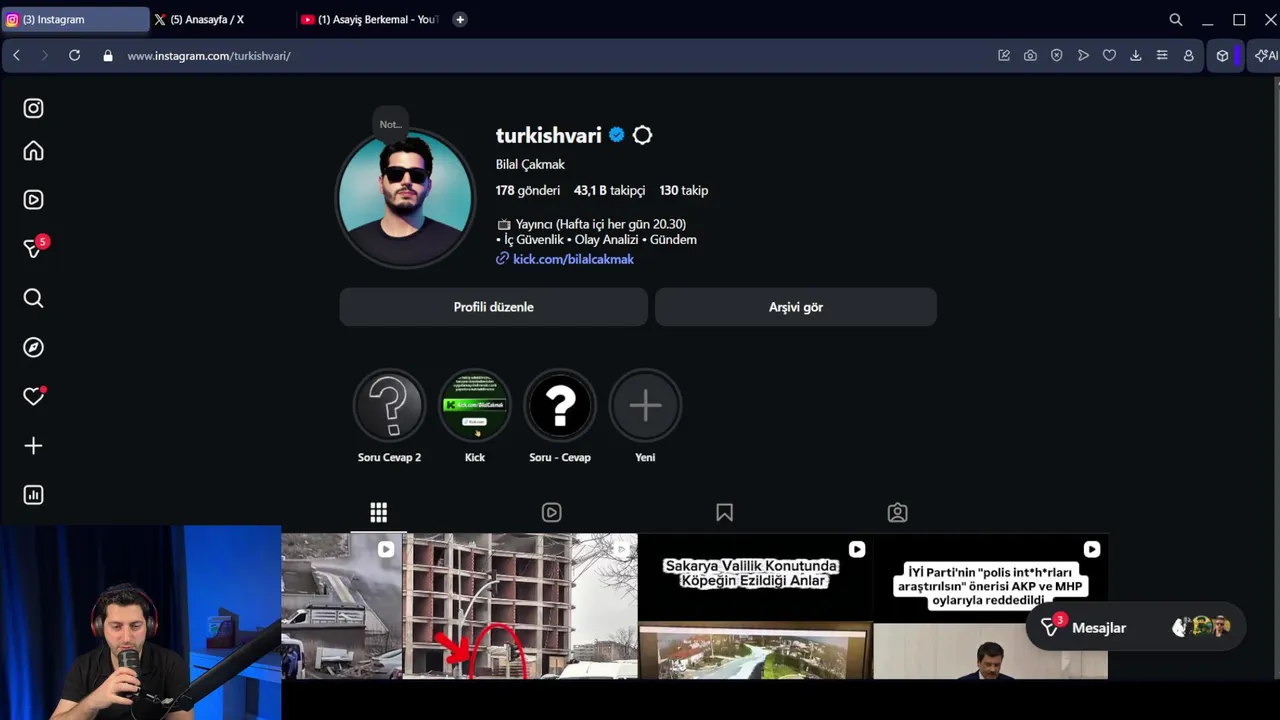
Task: Reload the Instagram page
Action: pos(74,56)
